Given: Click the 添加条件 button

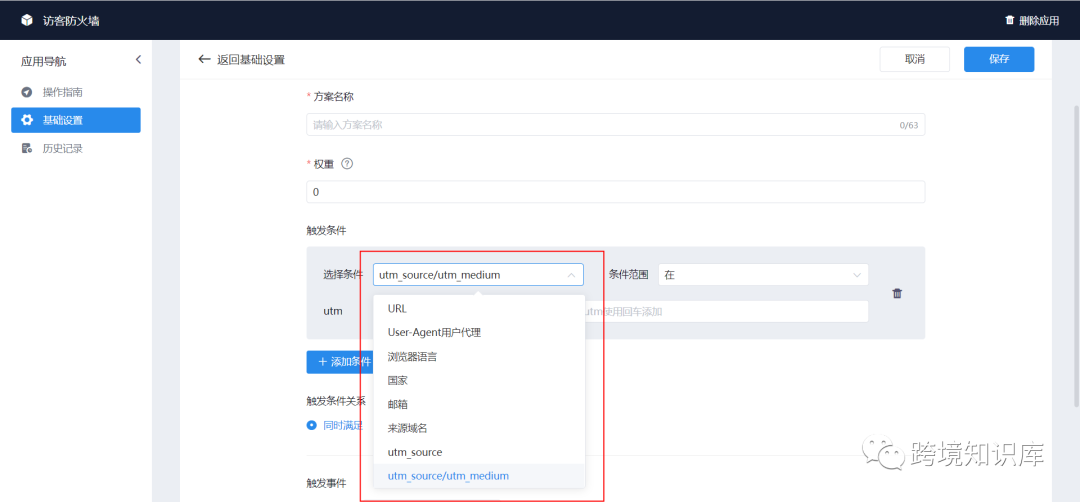Looking at the screenshot, I should [340, 362].
